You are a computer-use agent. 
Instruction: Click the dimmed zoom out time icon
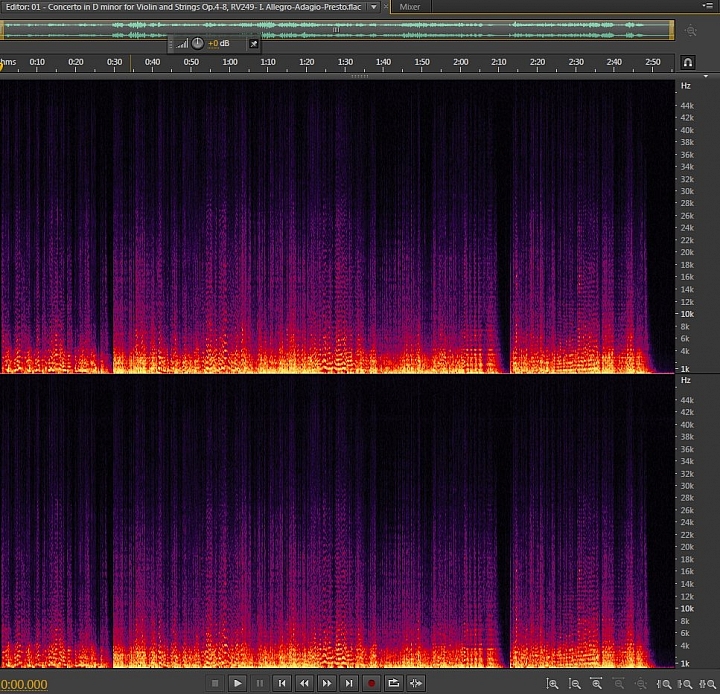(x=619, y=684)
